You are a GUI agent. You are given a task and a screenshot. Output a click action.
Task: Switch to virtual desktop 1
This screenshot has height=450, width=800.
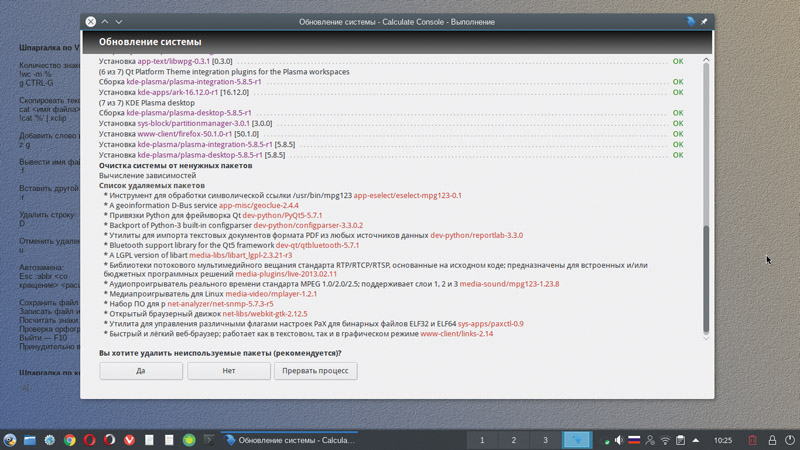(x=482, y=440)
